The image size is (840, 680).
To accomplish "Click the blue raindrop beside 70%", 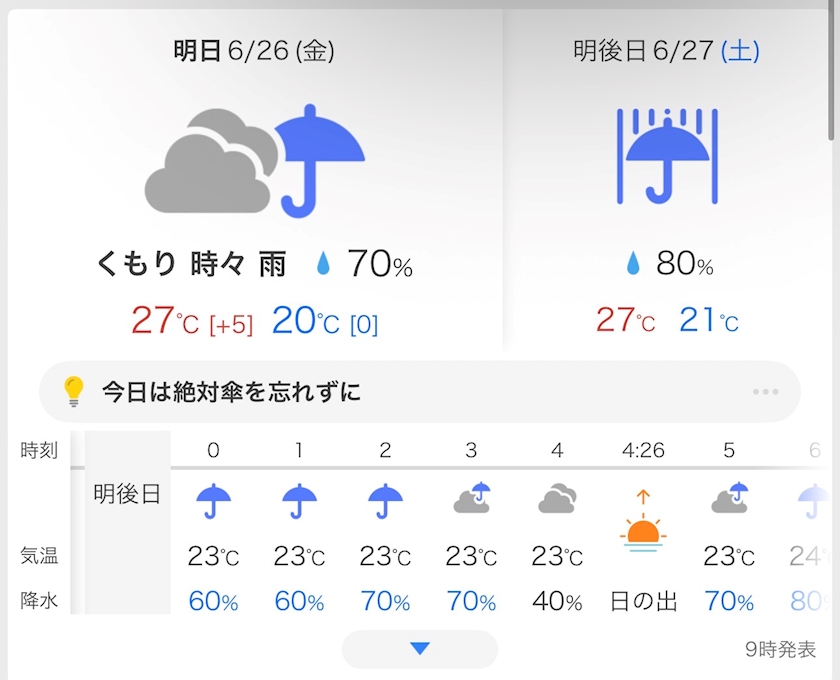I will 323,264.
